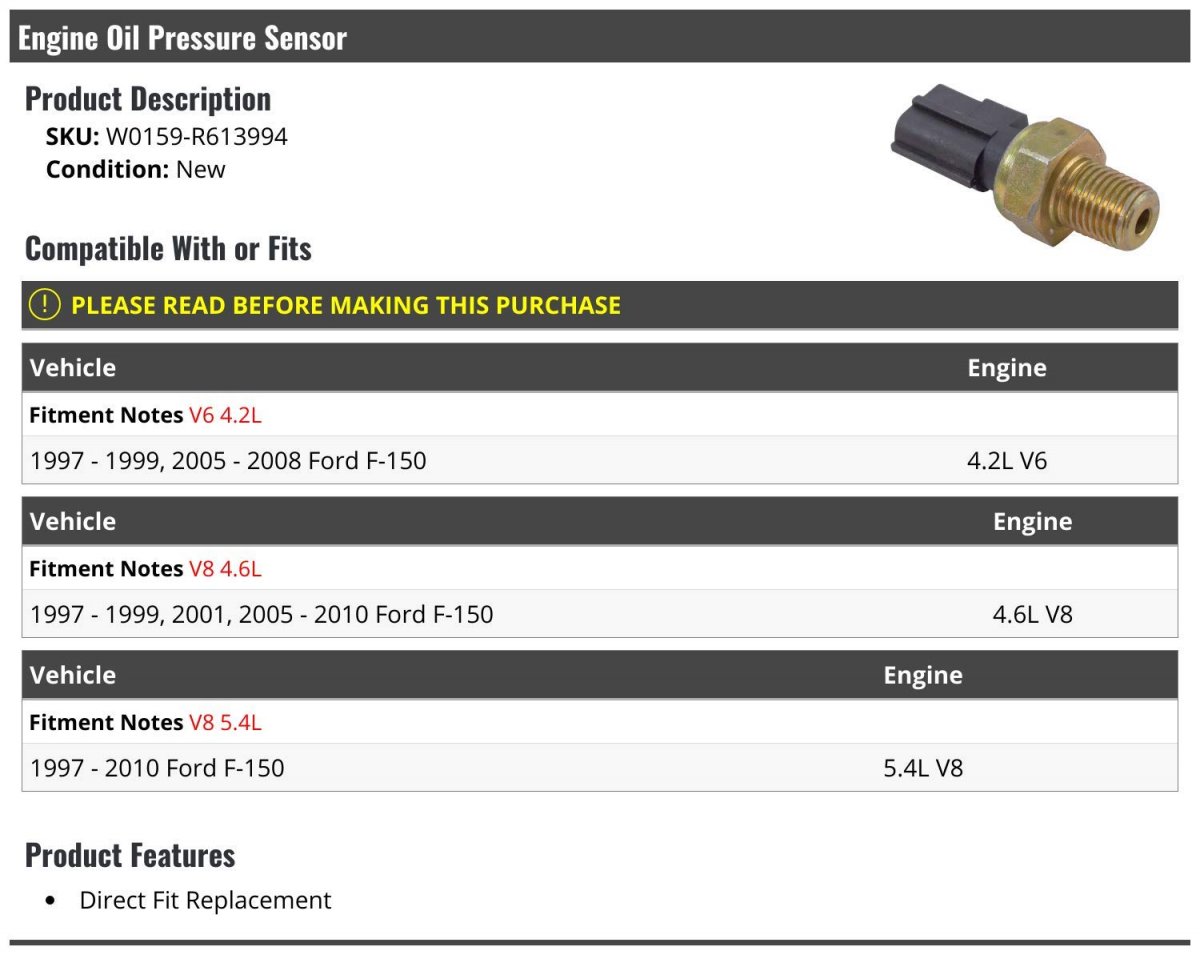
Task: Click the first table's Engine header
Action: (x=1007, y=367)
